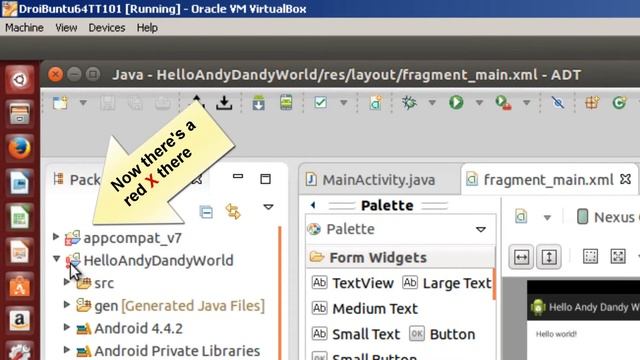The height and width of the screenshot is (360, 640).
Task: Choose the Nexus device selector
Action: coord(607,217)
